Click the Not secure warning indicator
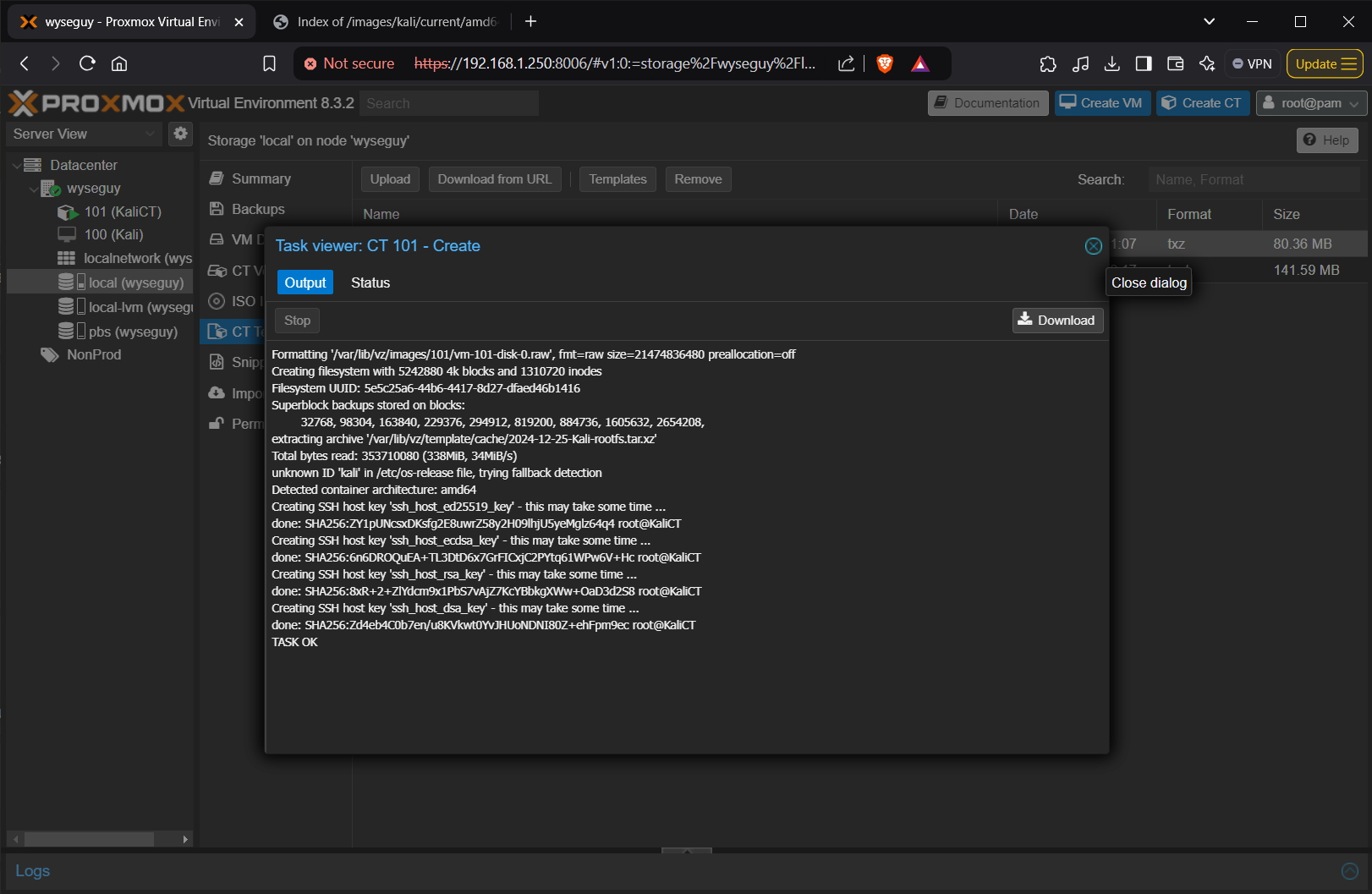This screenshot has width=1372, height=894. click(x=349, y=63)
